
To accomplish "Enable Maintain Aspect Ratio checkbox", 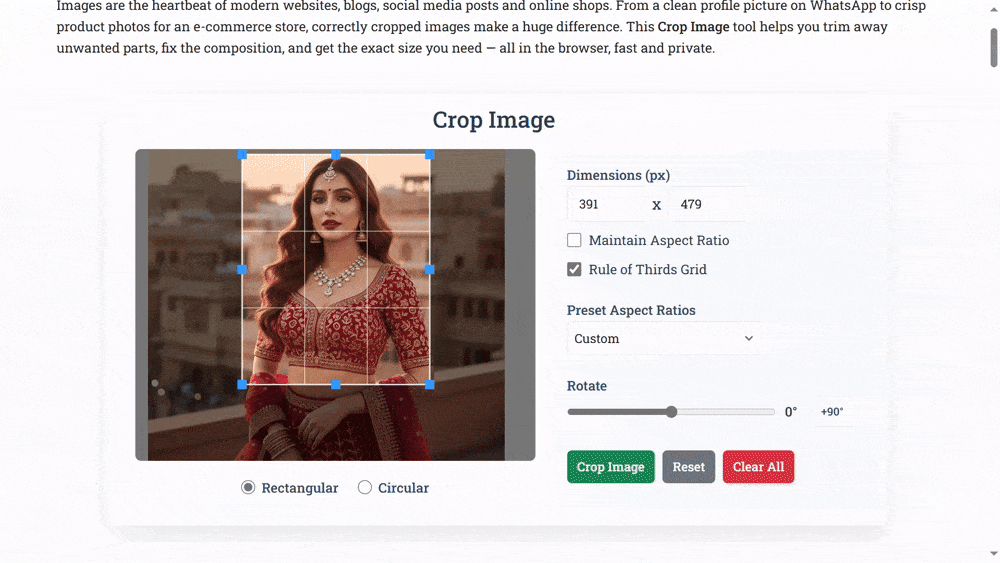I will 574,240.
